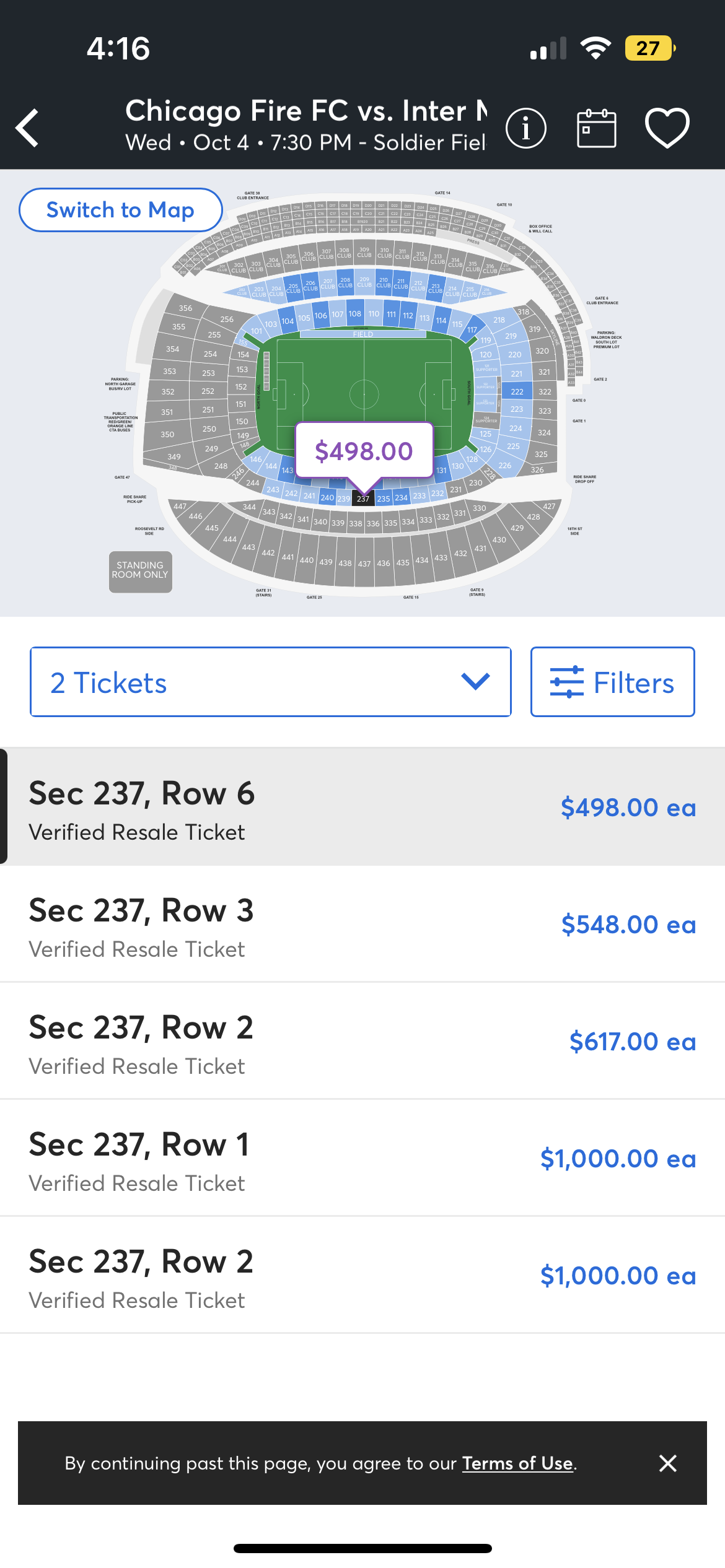Select Sec 237, Row 6 listing
The image size is (725, 1568).
point(362,807)
